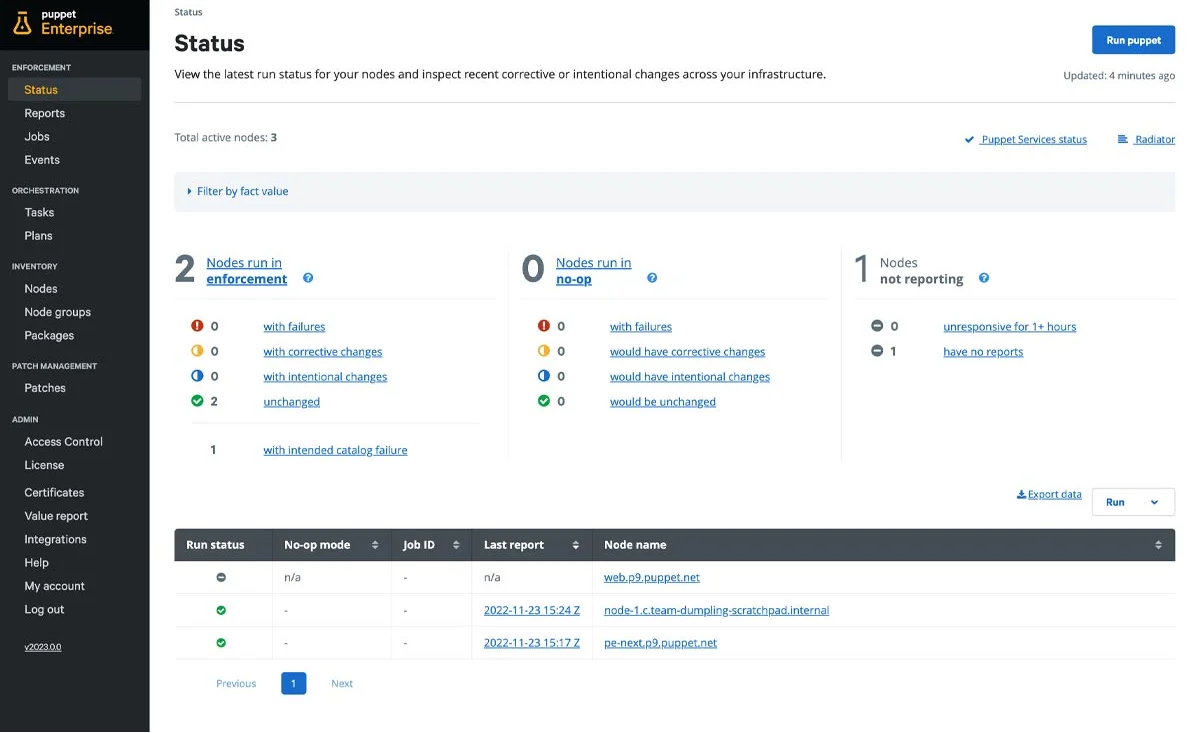The image size is (1200, 733).
Task: Open Events in sidebar
Action: [42, 159]
